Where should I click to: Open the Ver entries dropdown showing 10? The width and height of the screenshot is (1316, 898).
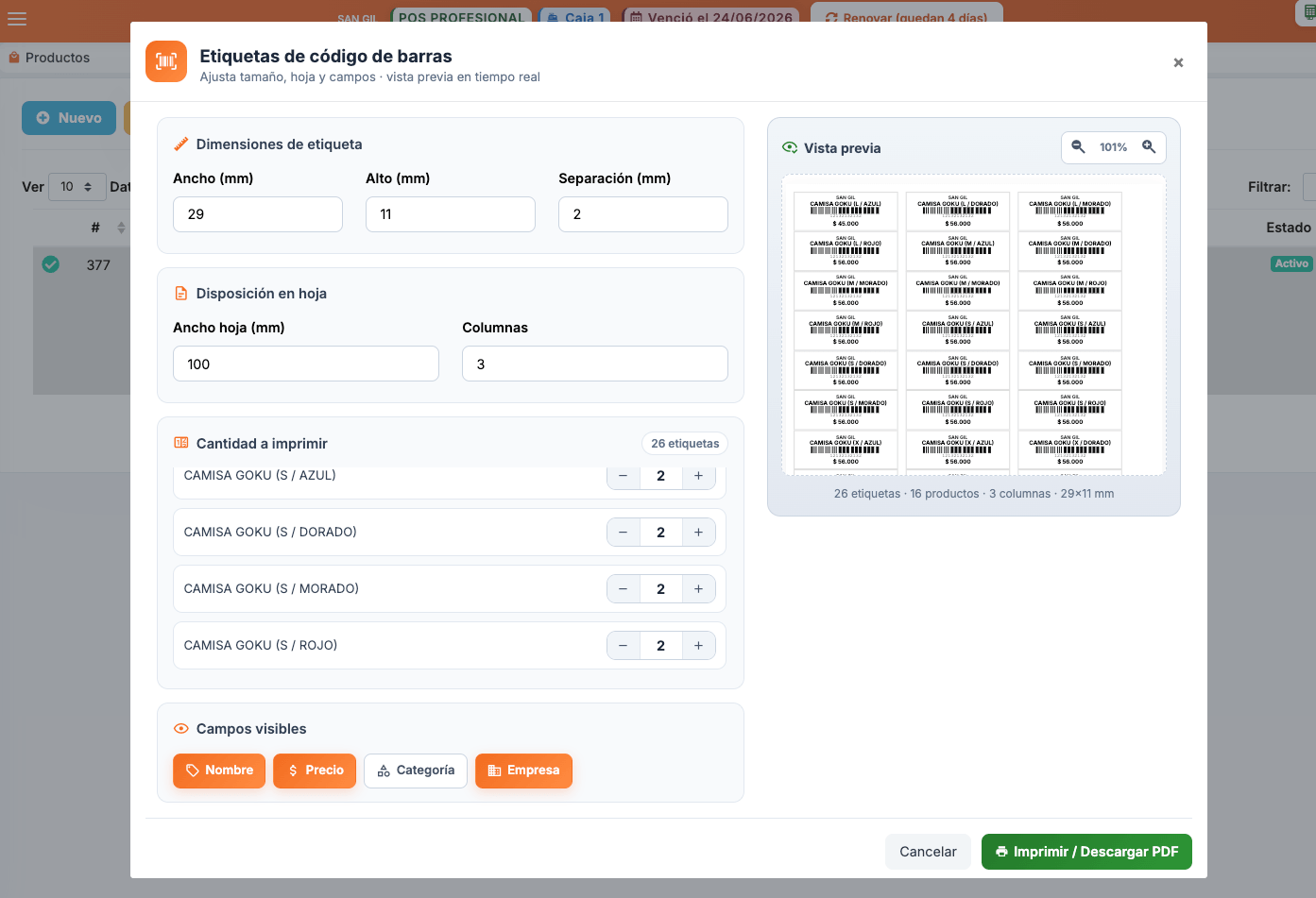[x=77, y=187]
